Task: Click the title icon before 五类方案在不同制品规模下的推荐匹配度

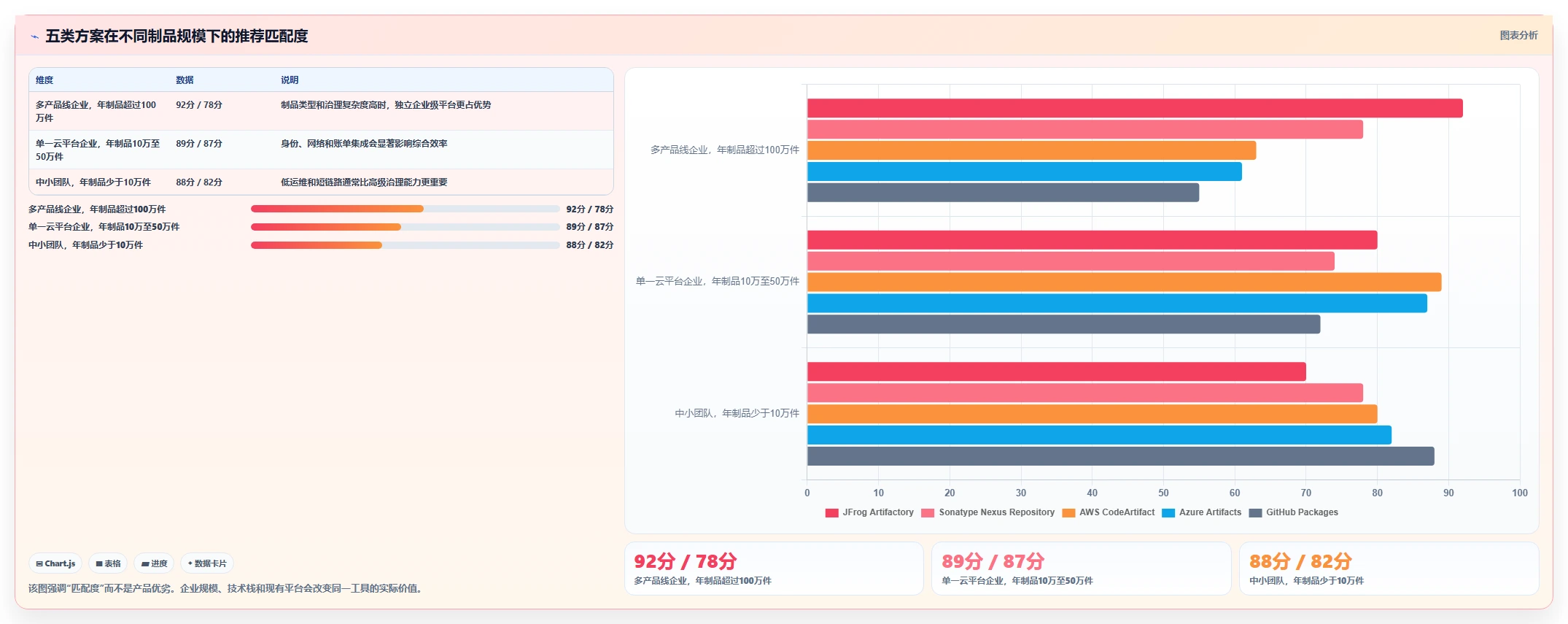Action: click(34, 36)
